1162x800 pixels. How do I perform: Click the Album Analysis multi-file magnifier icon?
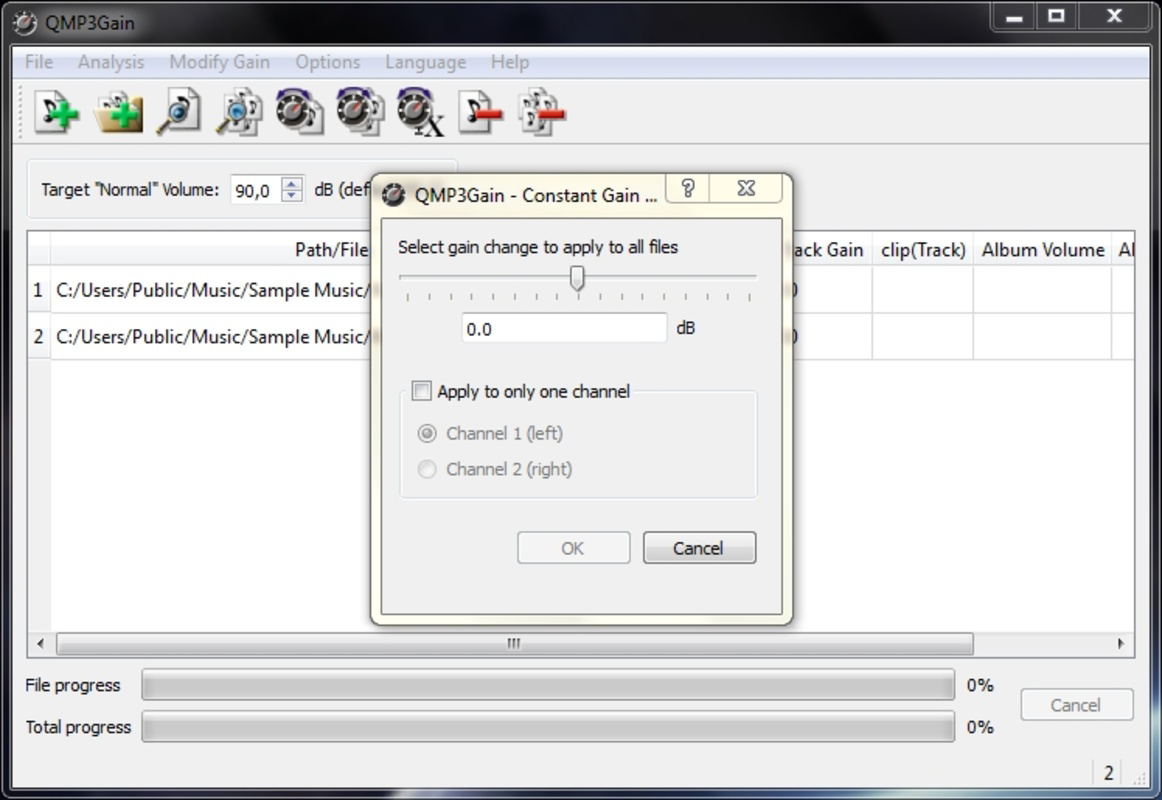pos(239,113)
